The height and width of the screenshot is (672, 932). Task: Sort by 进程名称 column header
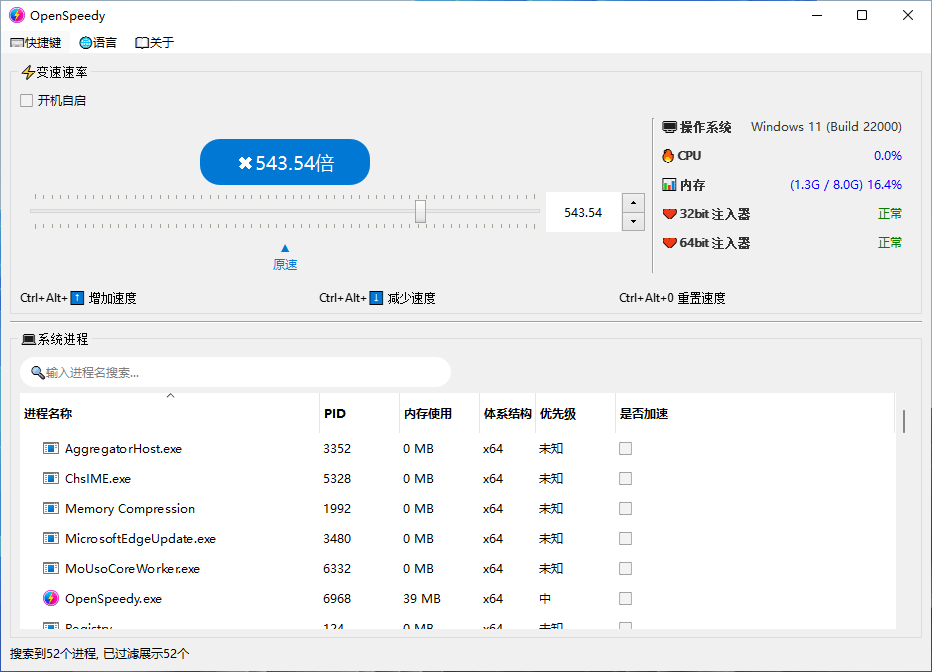[x=169, y=414]
